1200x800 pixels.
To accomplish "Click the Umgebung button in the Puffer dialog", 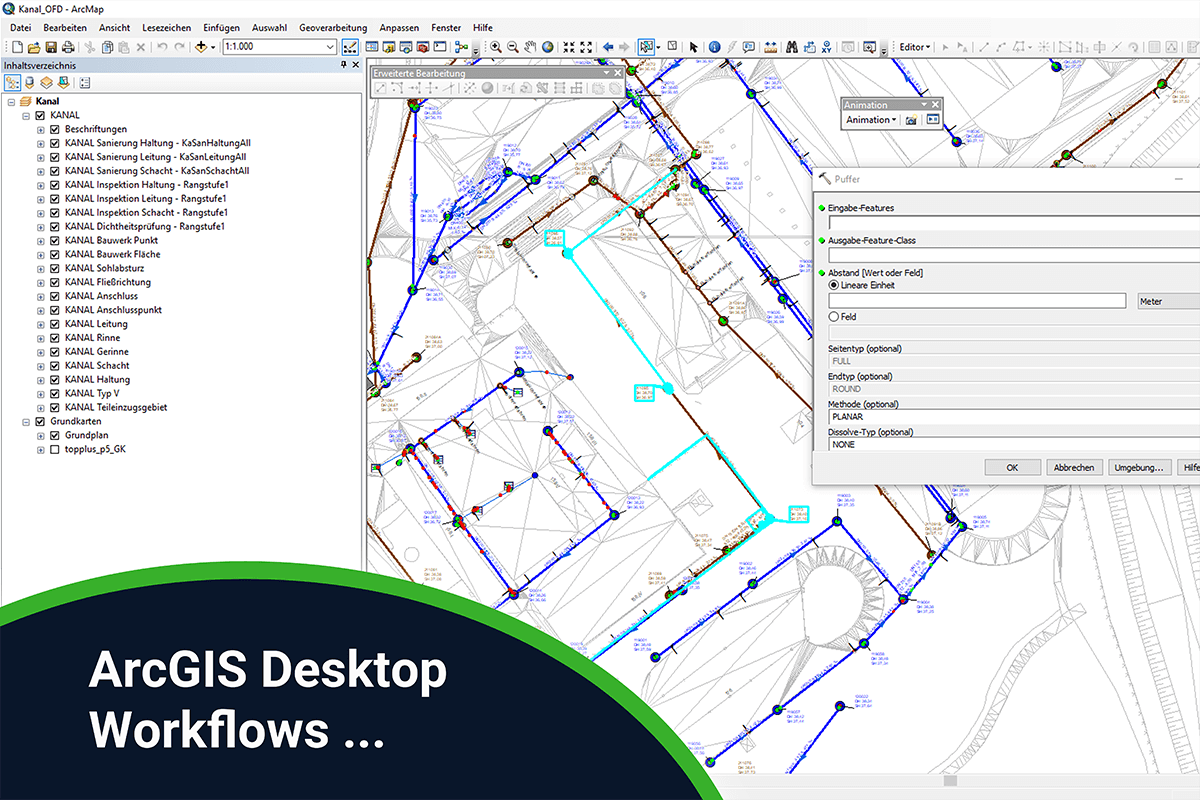I will click(1139, 467).
